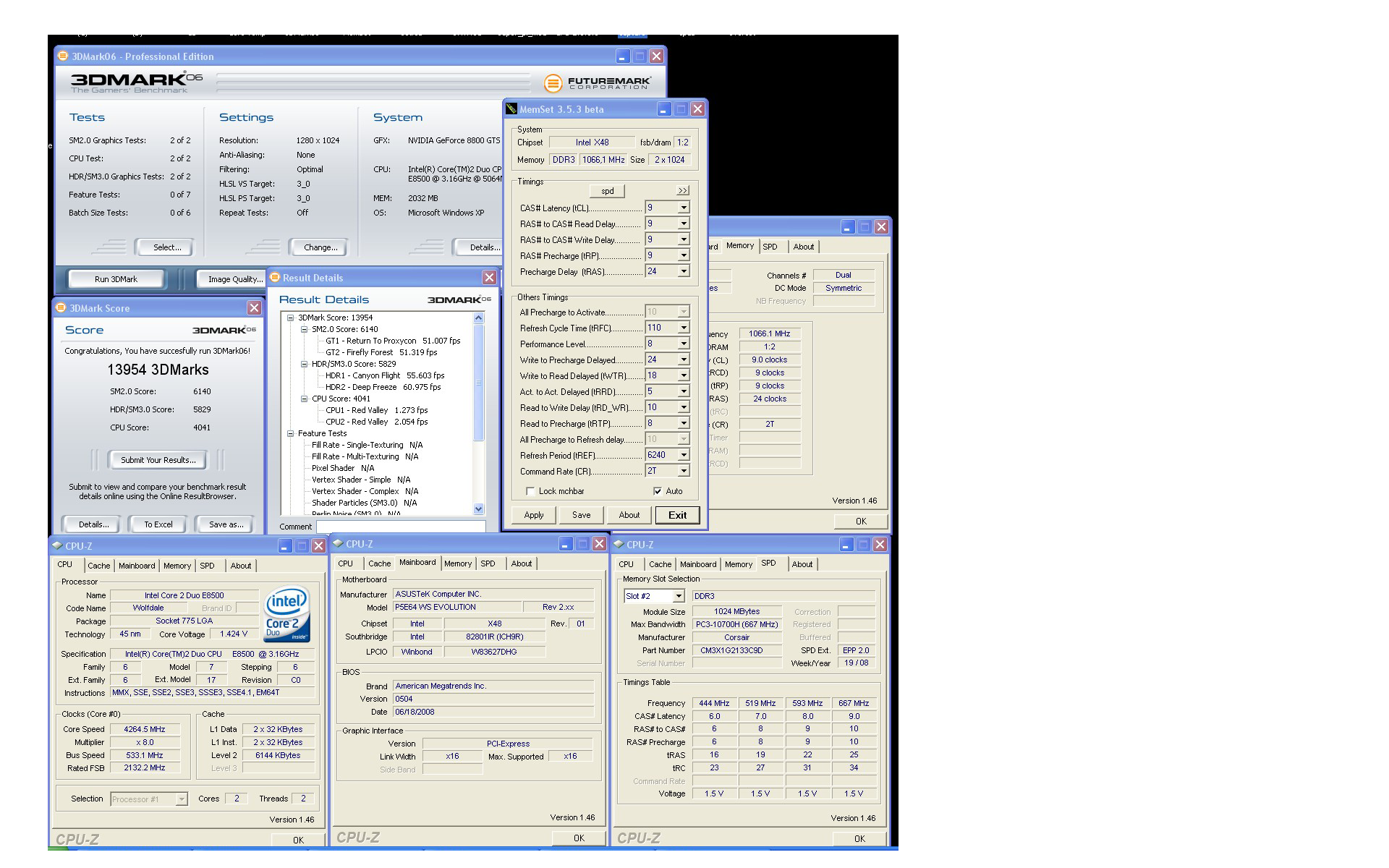Open SPD tab in CPU-Z Memory window
The height and width of the screenshot is (868, 1389).
(x=770, y=247)
